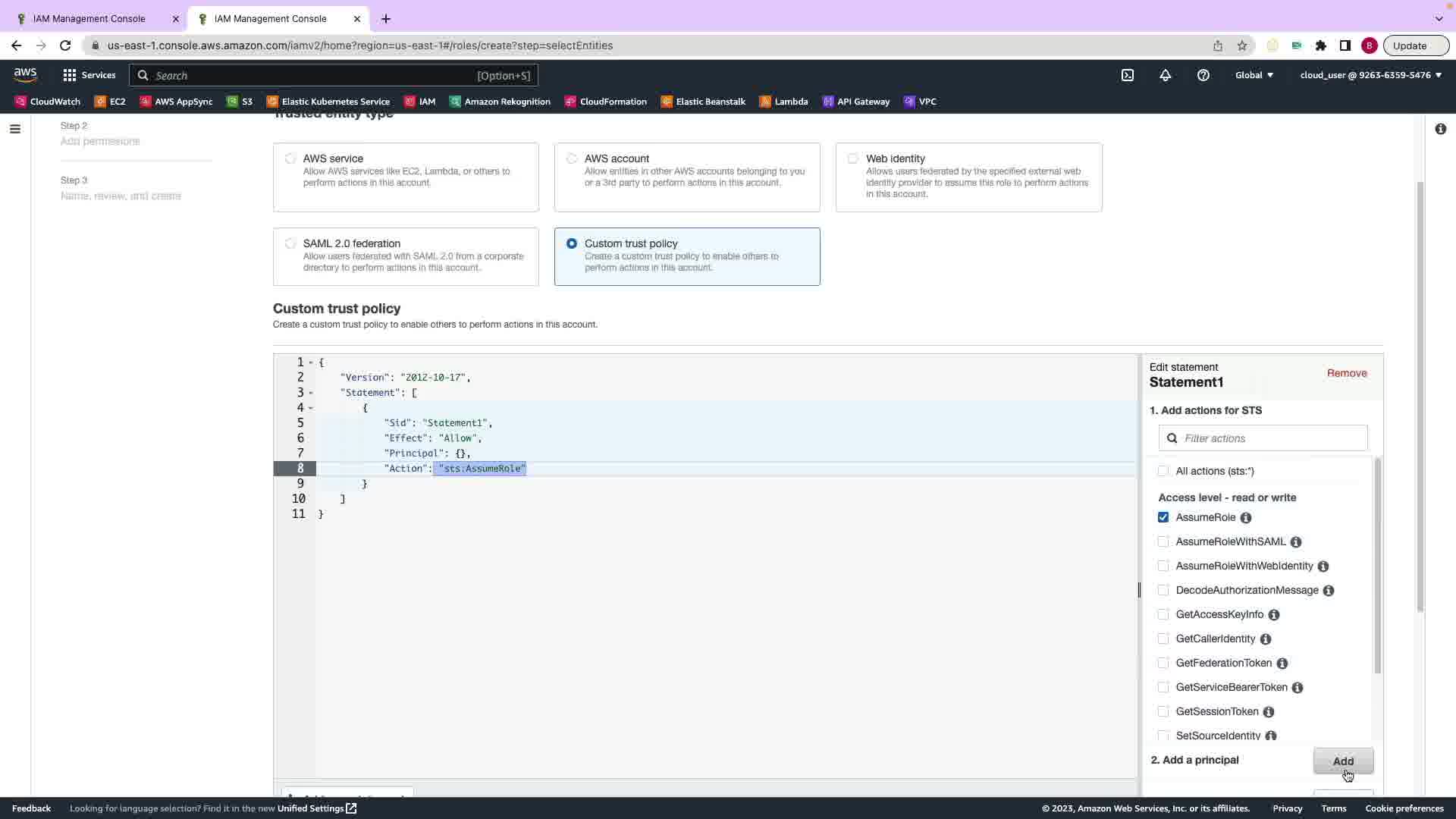Click info icon beside AssumeRole action
The image size is (1456, 819).
tap(1246, 518)
